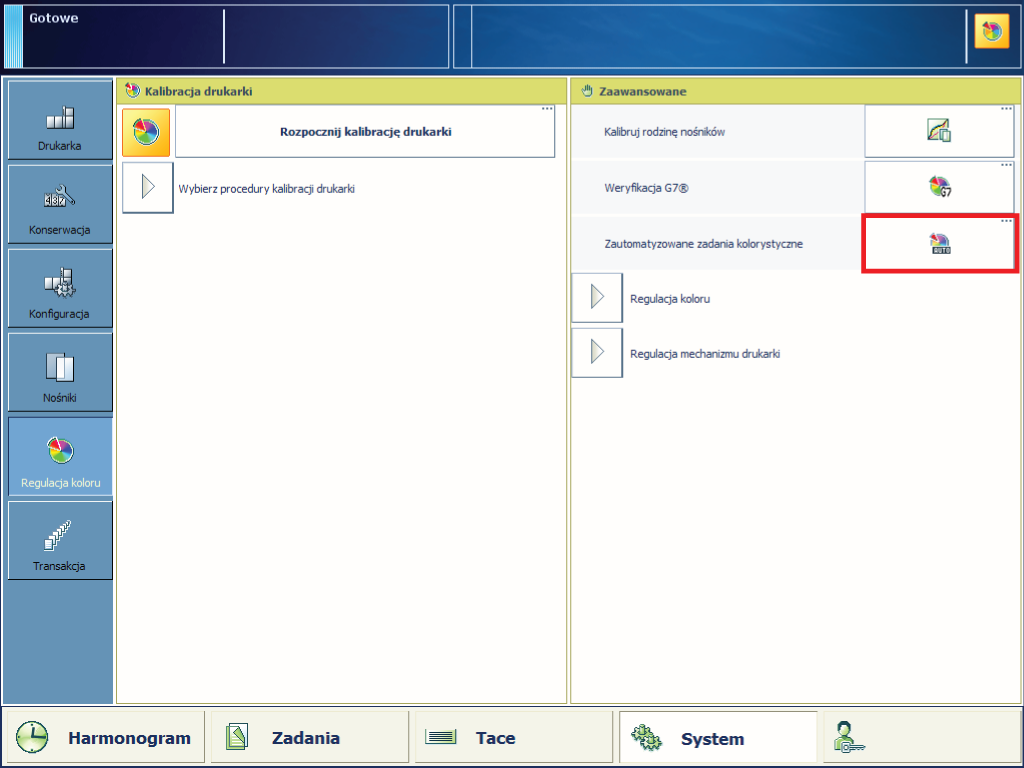Switch to the System tab
Screen dimensions: 1024x768
[717, 738]
